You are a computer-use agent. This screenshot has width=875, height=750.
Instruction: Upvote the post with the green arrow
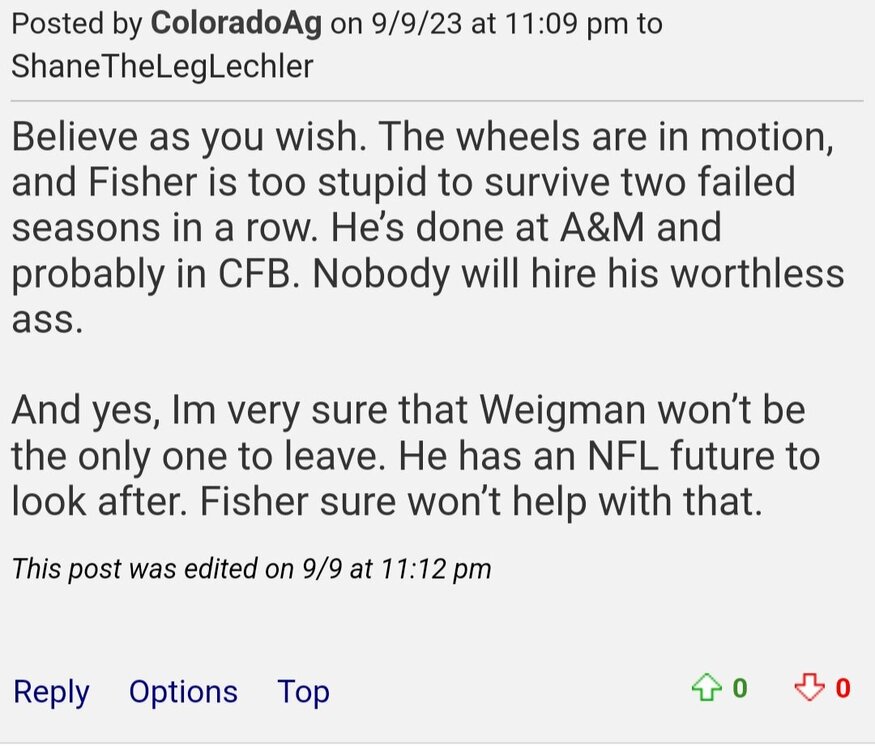coord(706,688)
